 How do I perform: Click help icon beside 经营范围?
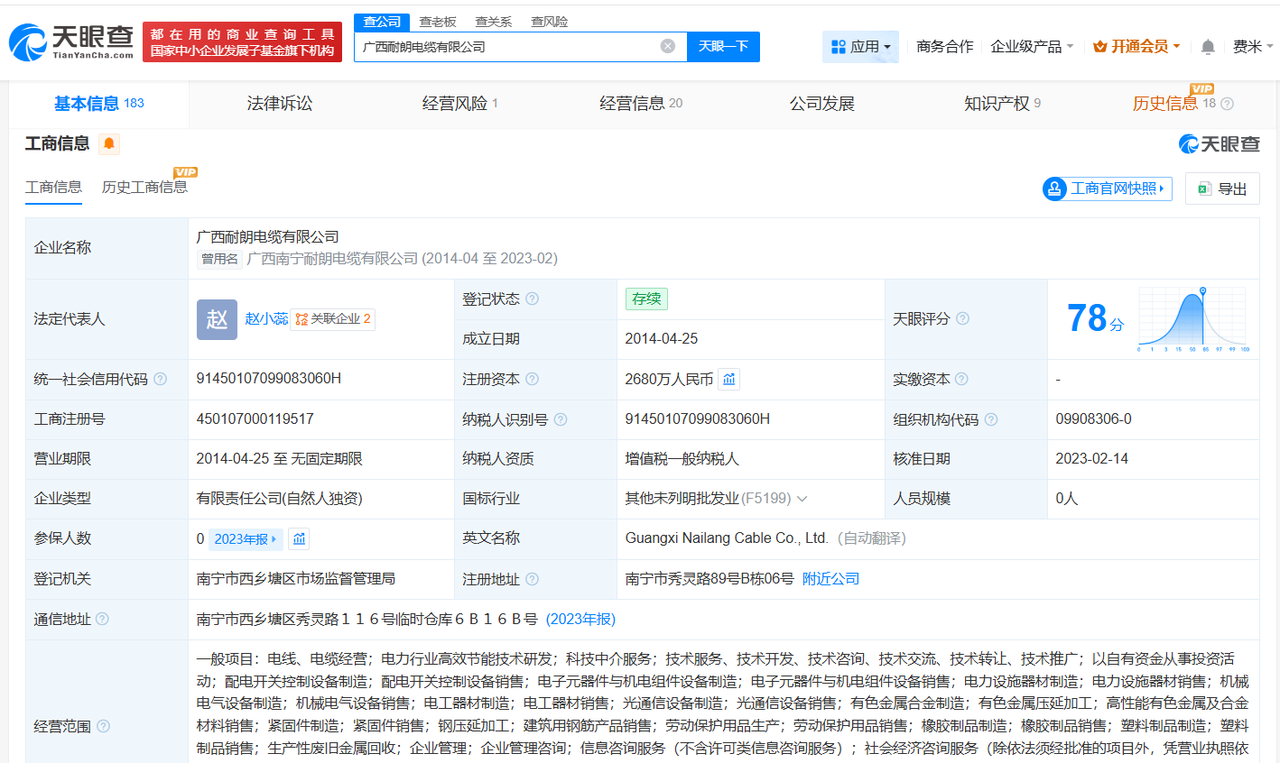click(x=104, y=727)
